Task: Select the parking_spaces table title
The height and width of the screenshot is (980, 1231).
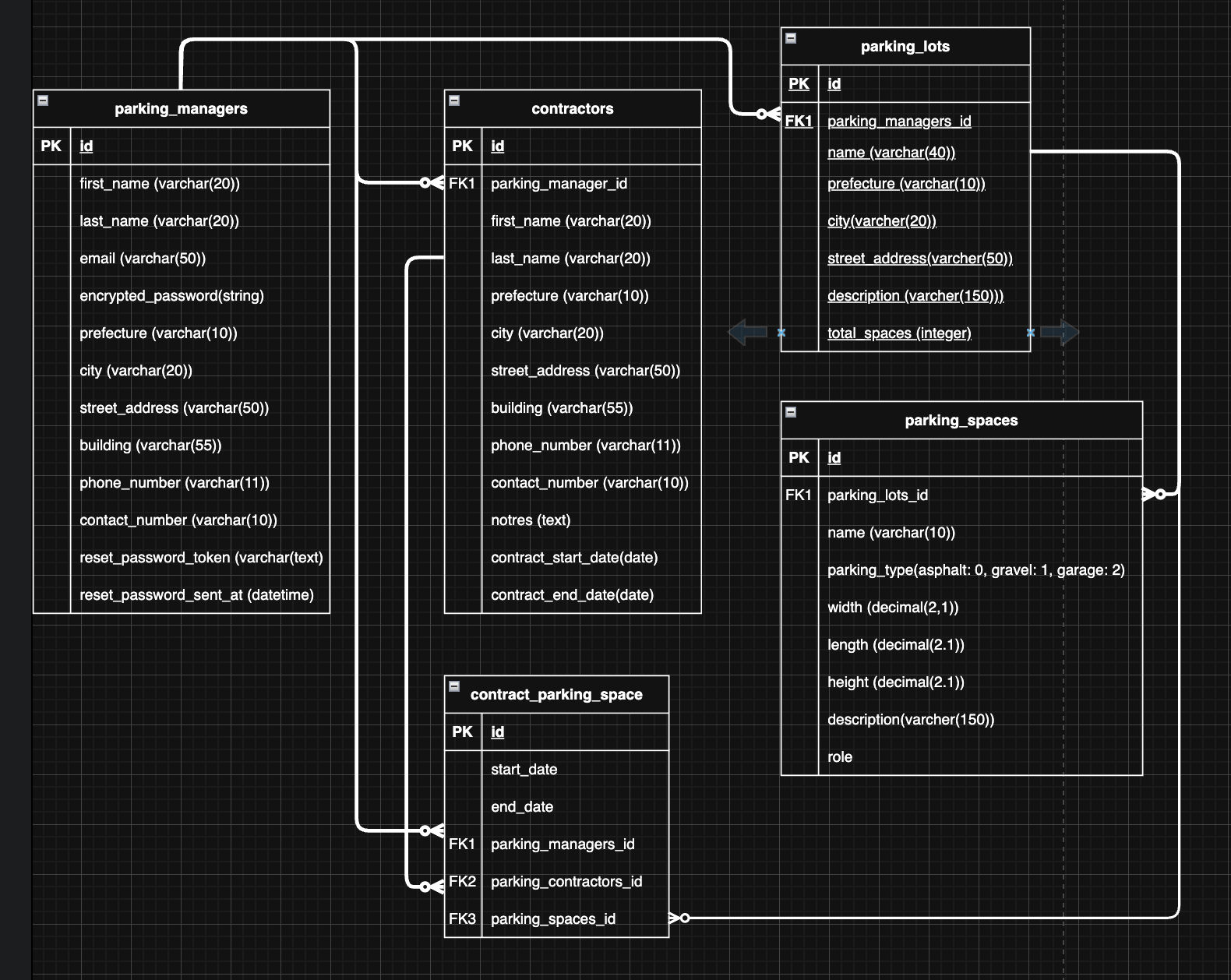Action: point(961,421)
